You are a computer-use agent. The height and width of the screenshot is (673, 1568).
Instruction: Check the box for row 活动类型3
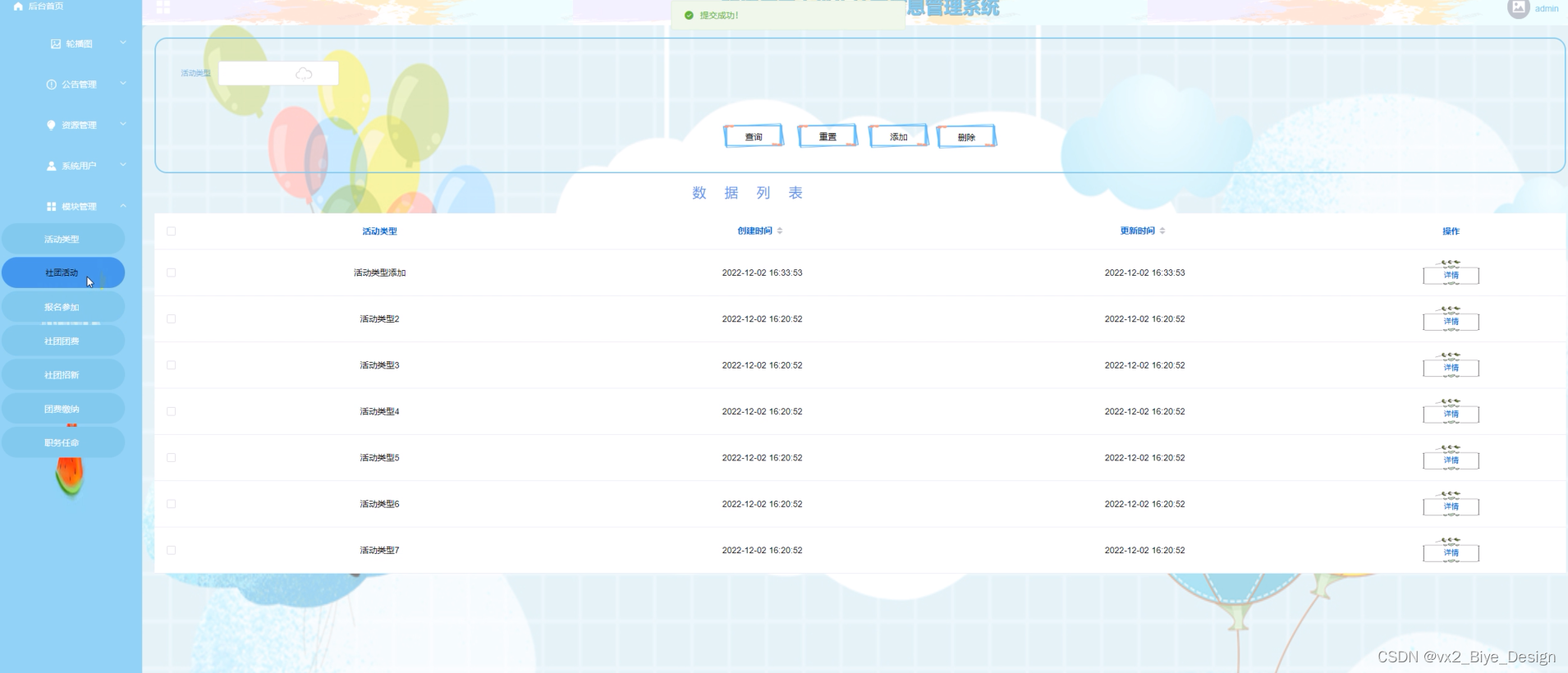[171, 365]
